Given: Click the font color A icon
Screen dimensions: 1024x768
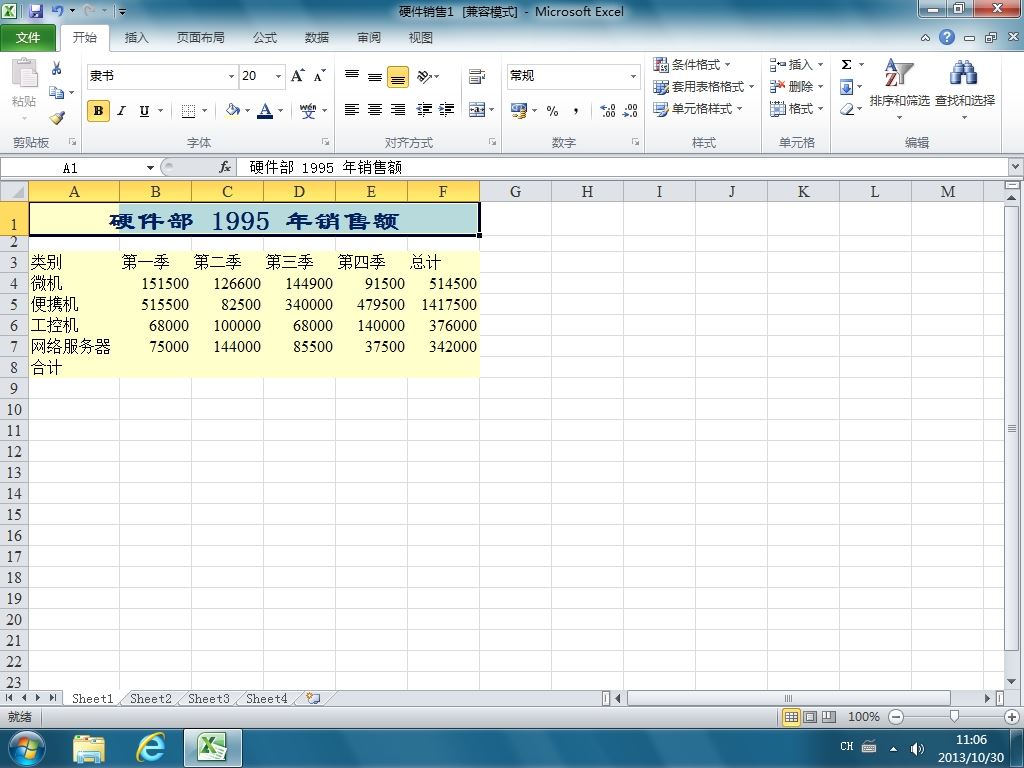Looking at the screenshot, I should 265,110.
